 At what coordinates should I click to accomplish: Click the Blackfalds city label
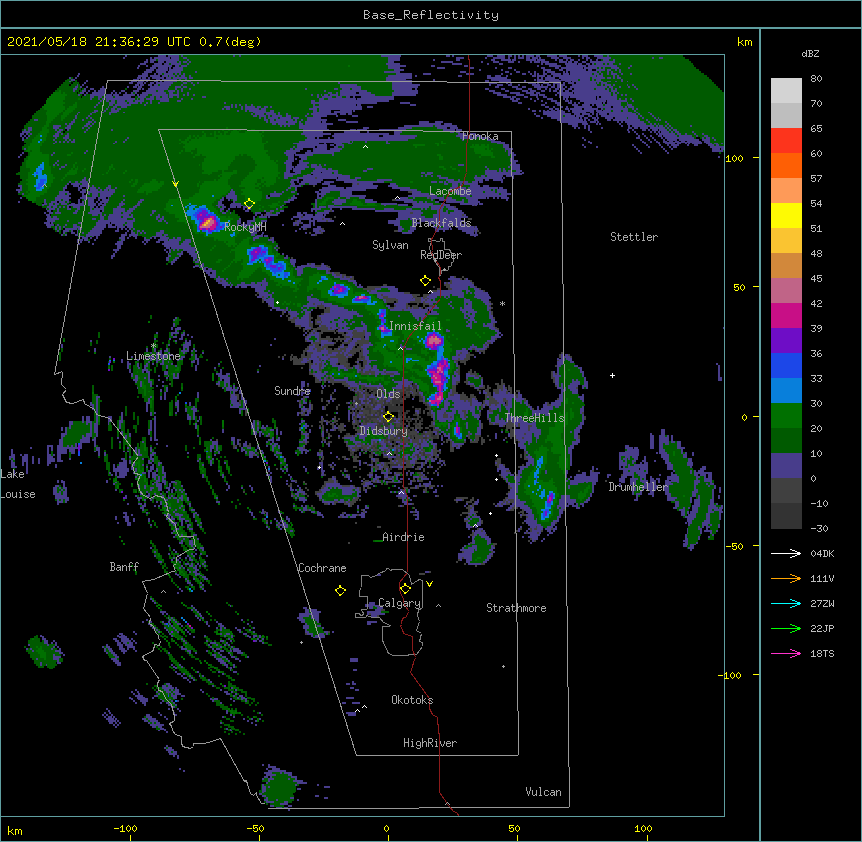coord(441,223)
